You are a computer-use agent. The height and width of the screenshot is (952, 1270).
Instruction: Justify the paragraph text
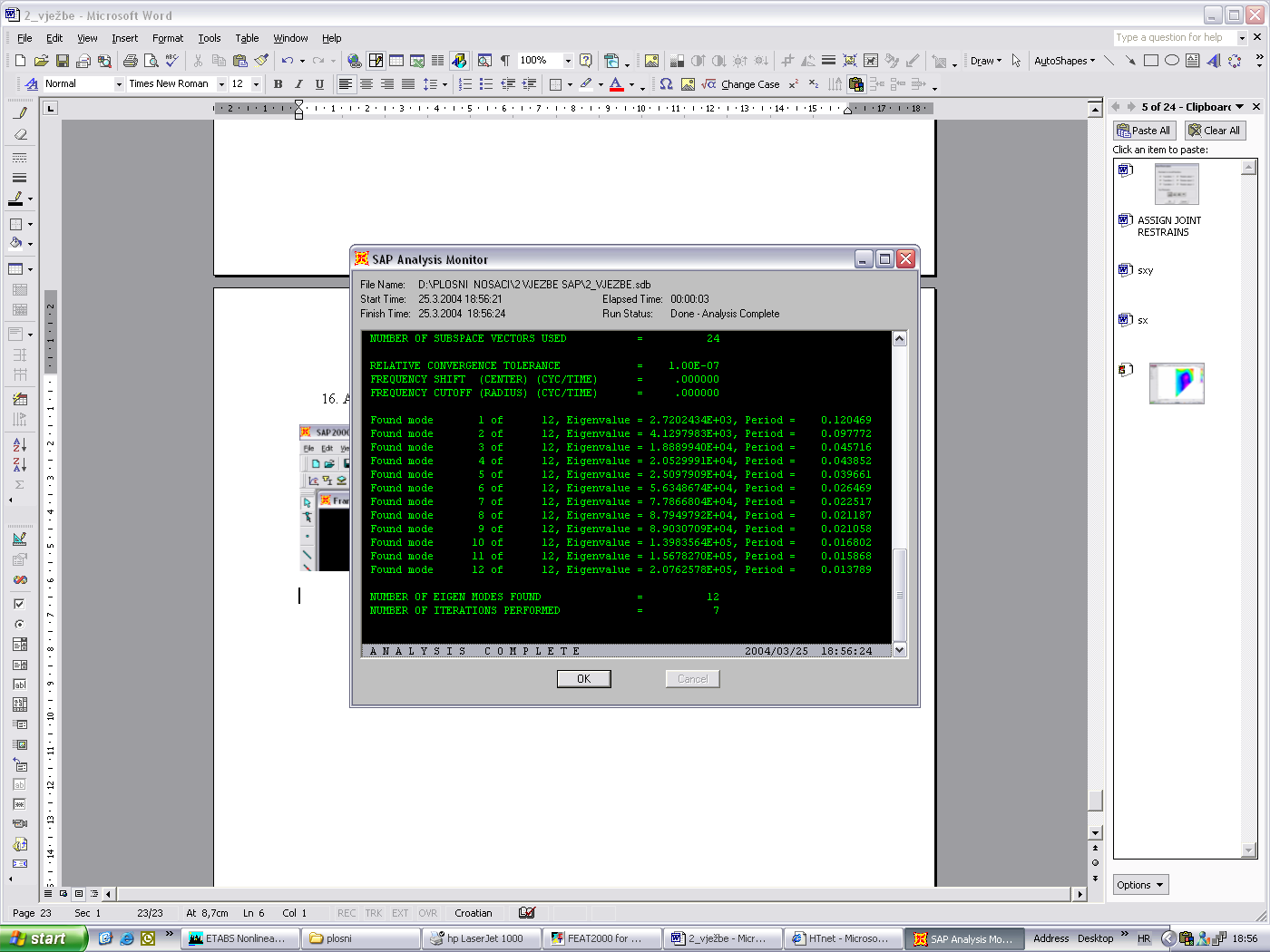tap(408, 84)
